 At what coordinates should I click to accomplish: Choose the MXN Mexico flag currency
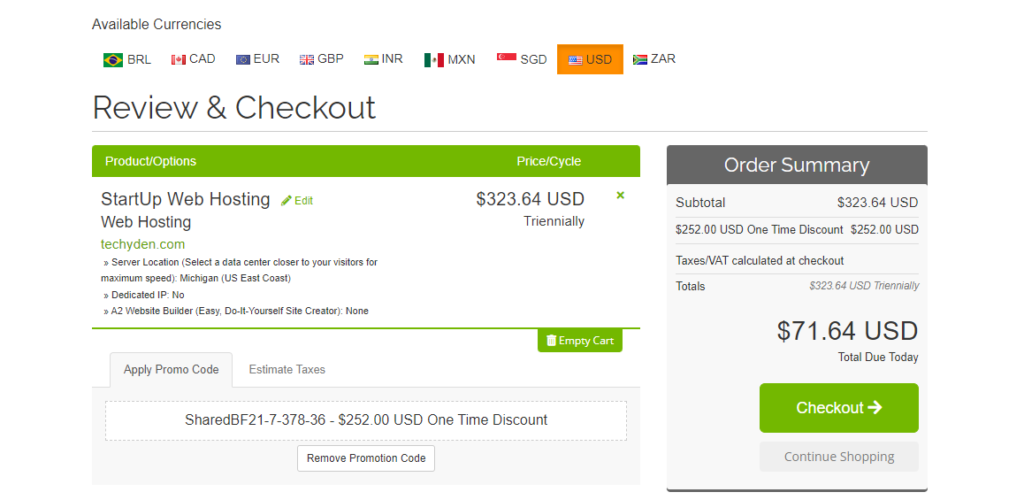(449, 59)
